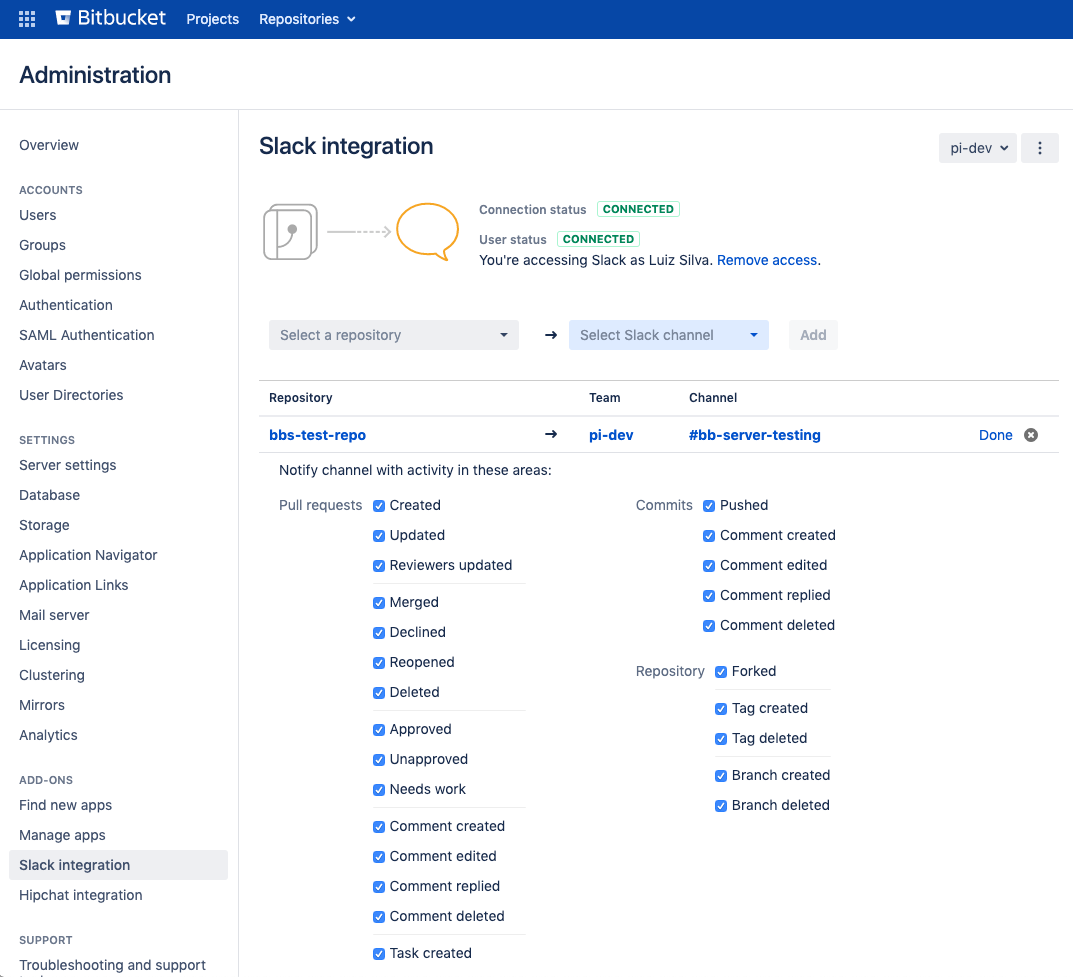Image resolution: width=1073 pixels, height=977 pixels.
Task: Toggle Commits Comment deleted checkbox
Action: pos(709,626)
